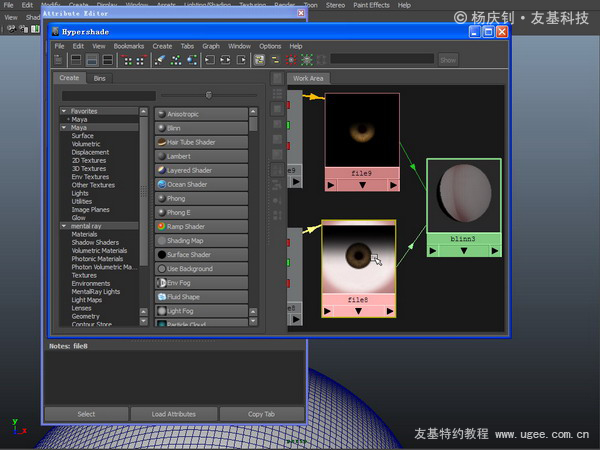Screen dimensions: 600x450
Task: Click file9 node output connection arrow
Action: [x=393, y=185]
